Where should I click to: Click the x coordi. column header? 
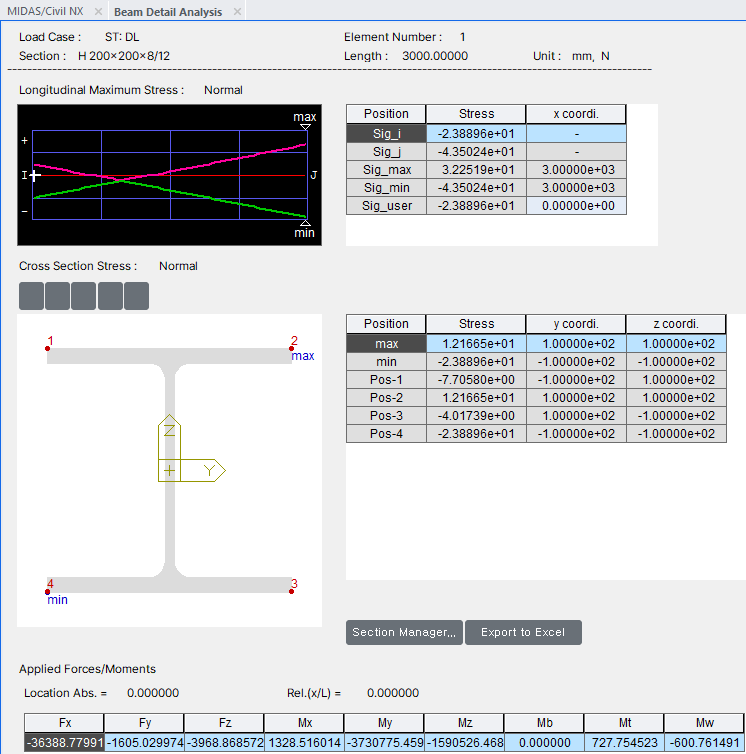click(576, 114)
